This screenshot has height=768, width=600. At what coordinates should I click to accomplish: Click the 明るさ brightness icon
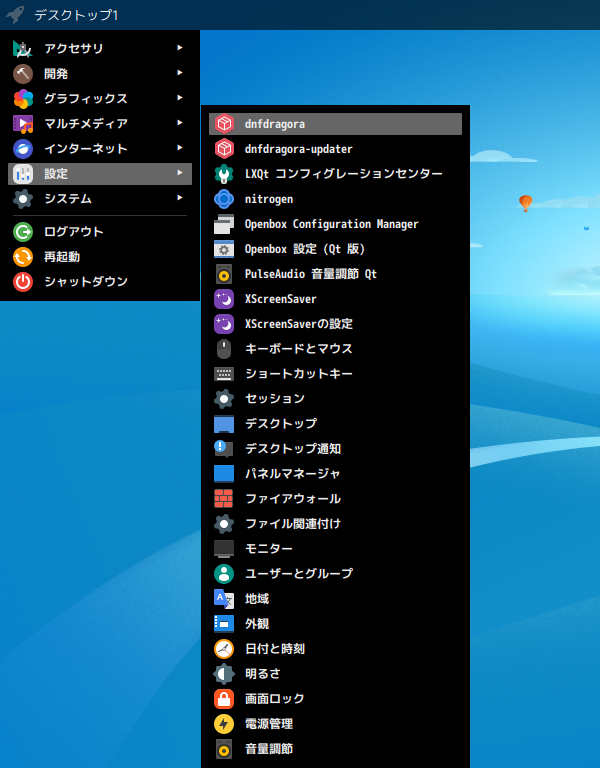224,674
